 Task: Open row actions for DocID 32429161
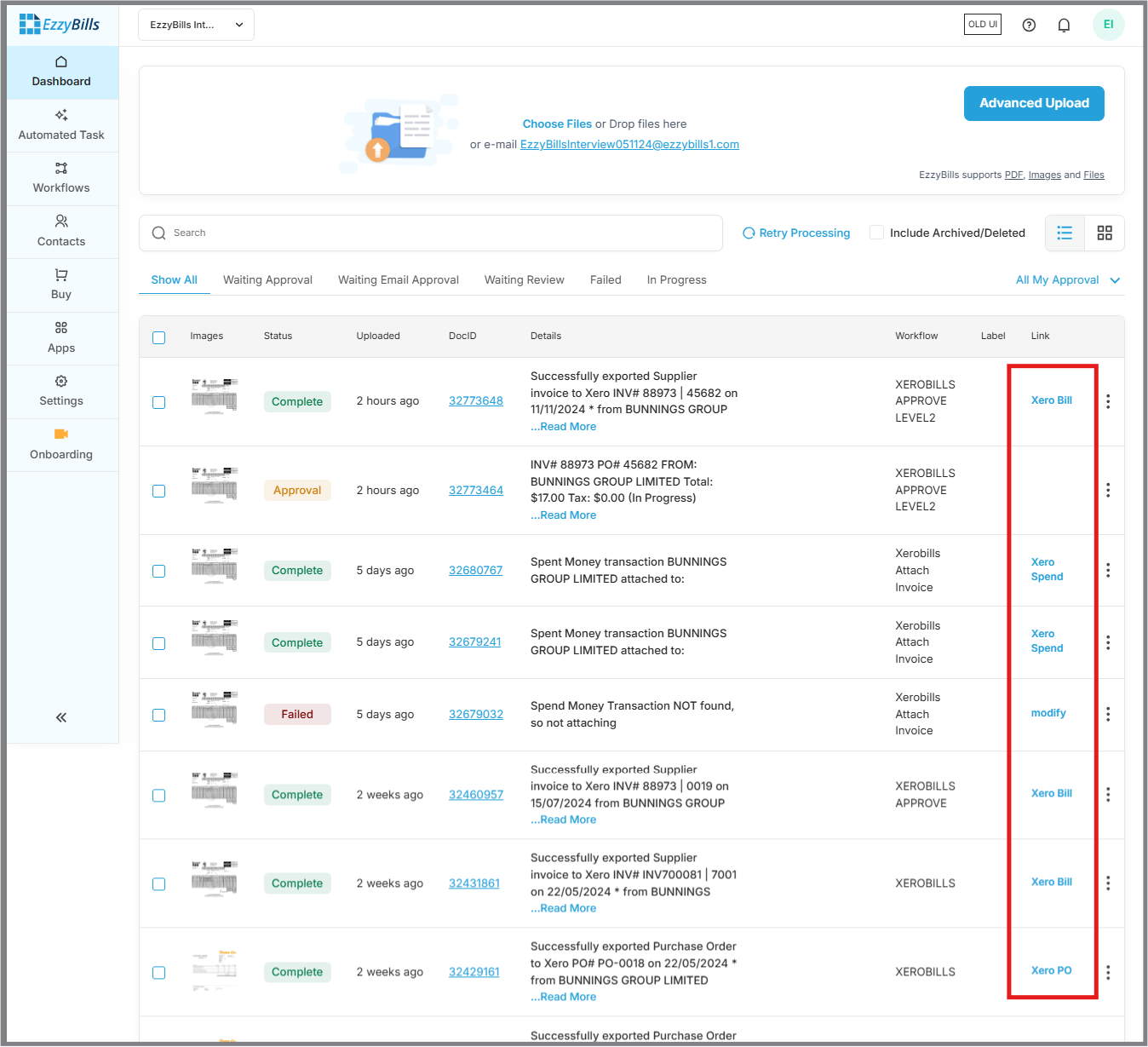1108,972
